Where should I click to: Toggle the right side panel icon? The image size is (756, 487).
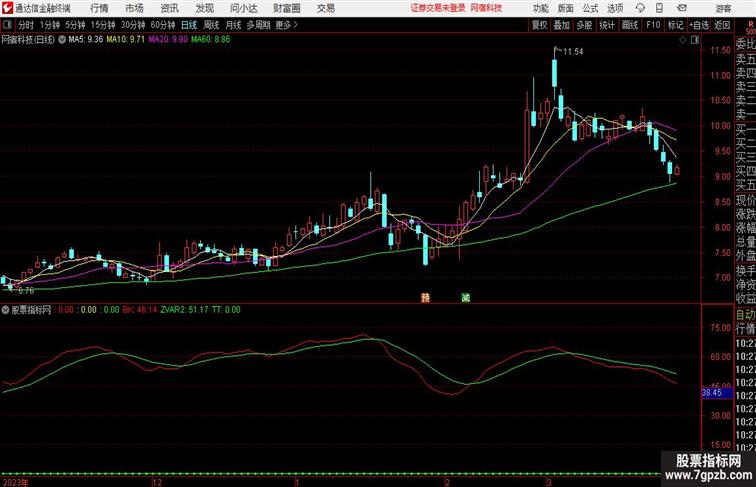coord(695,40)
